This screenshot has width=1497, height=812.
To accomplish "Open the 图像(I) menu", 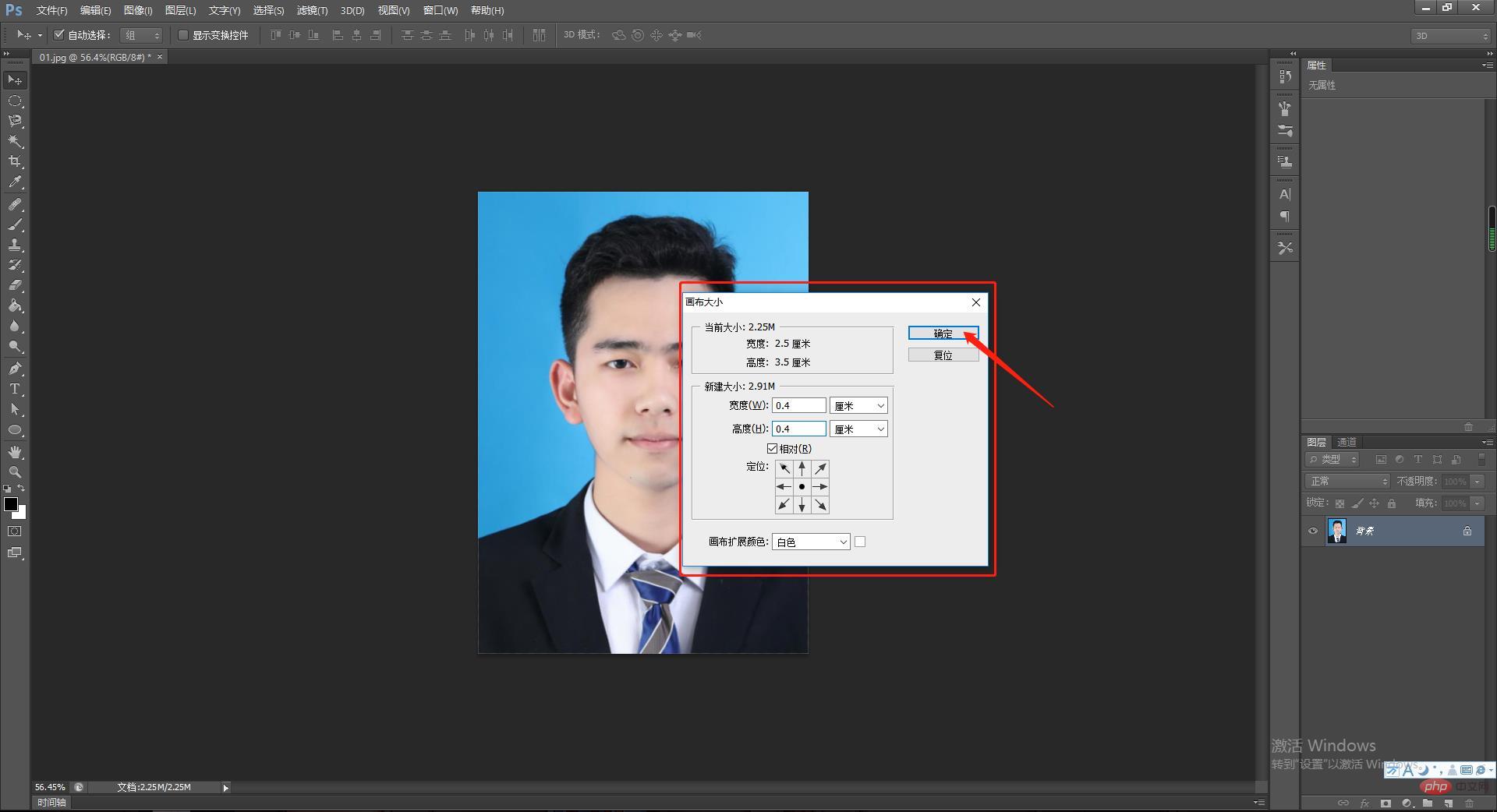I will (138, 10).
